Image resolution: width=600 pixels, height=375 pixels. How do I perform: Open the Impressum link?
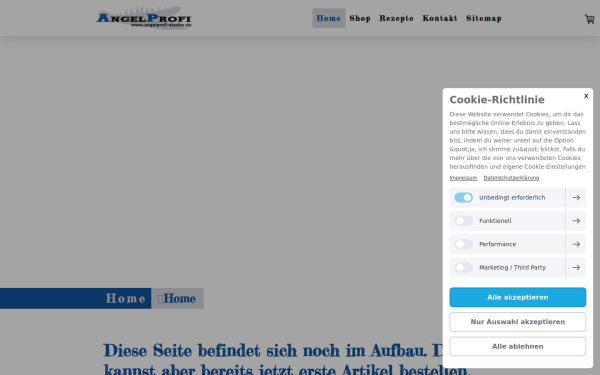click(x=463, y=178)
